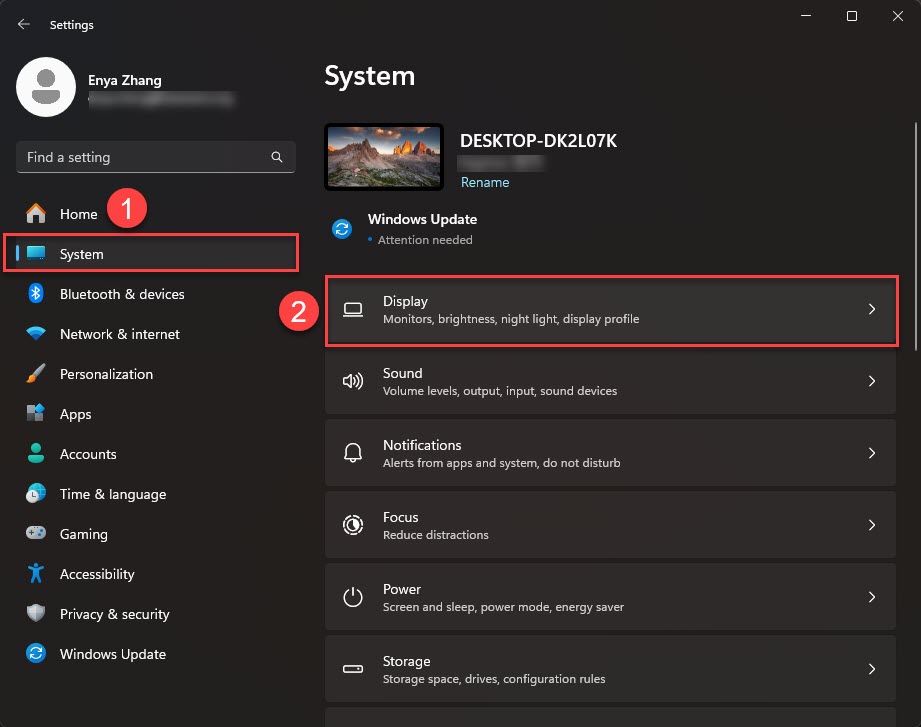
Task: Open Bluetooth & devices settings
Action: pos(124,294)
